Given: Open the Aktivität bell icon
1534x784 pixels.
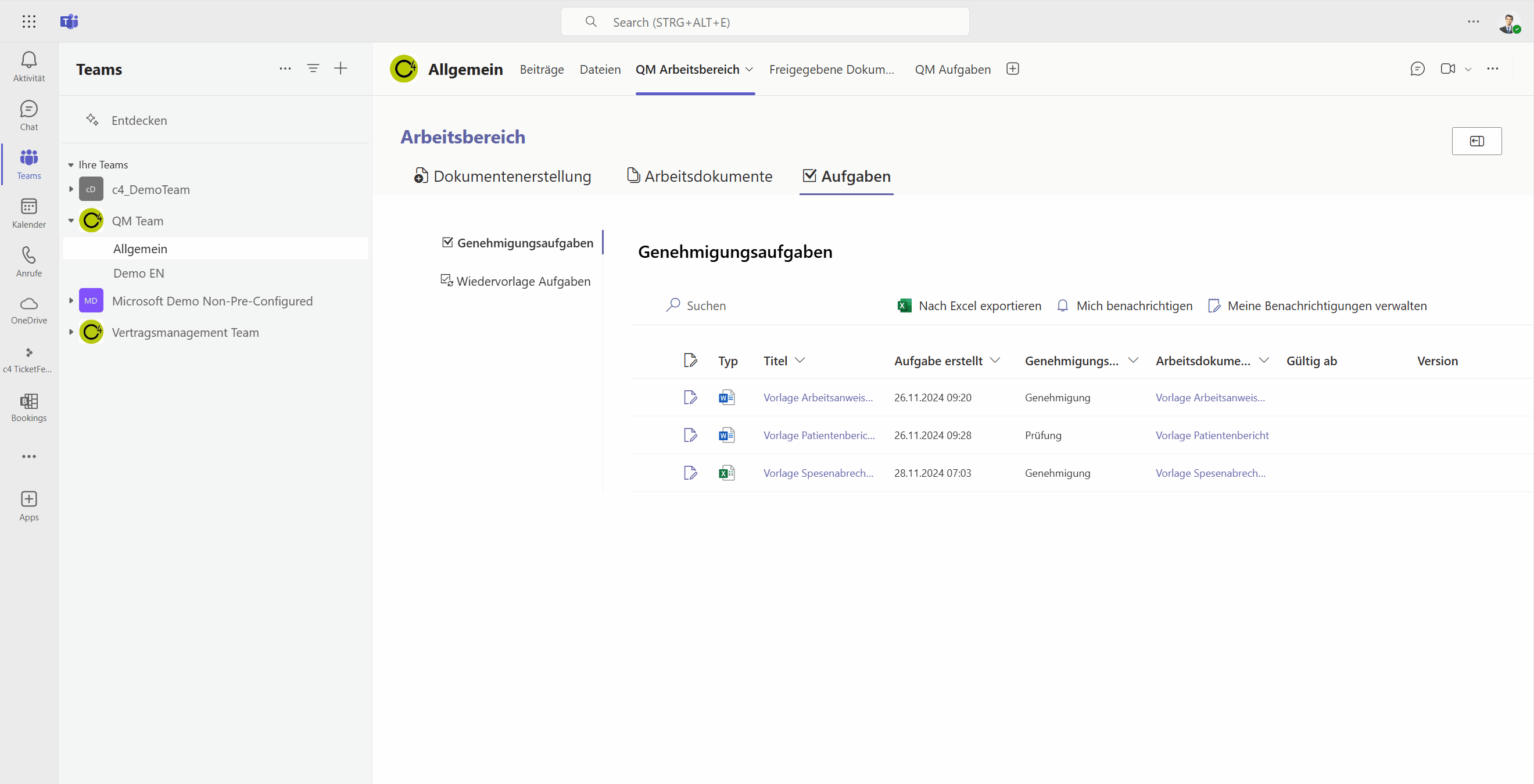Looking at the screenshot, I should tap(28, 60).
